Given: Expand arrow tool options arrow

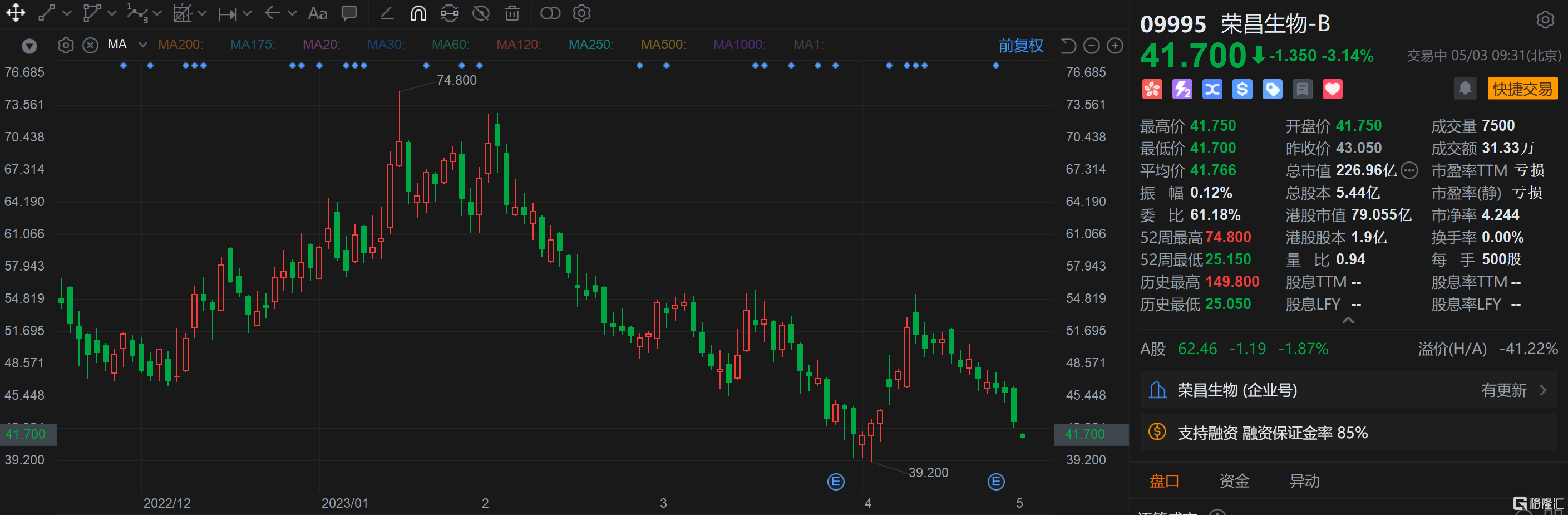Looking at the screenshot, I should click(292, 13).
